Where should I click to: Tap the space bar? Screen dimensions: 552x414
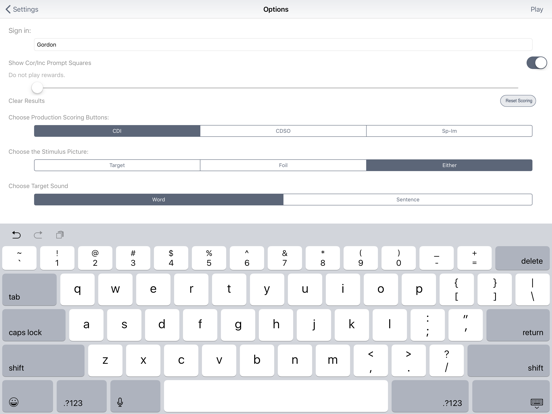tap(276, 396)
